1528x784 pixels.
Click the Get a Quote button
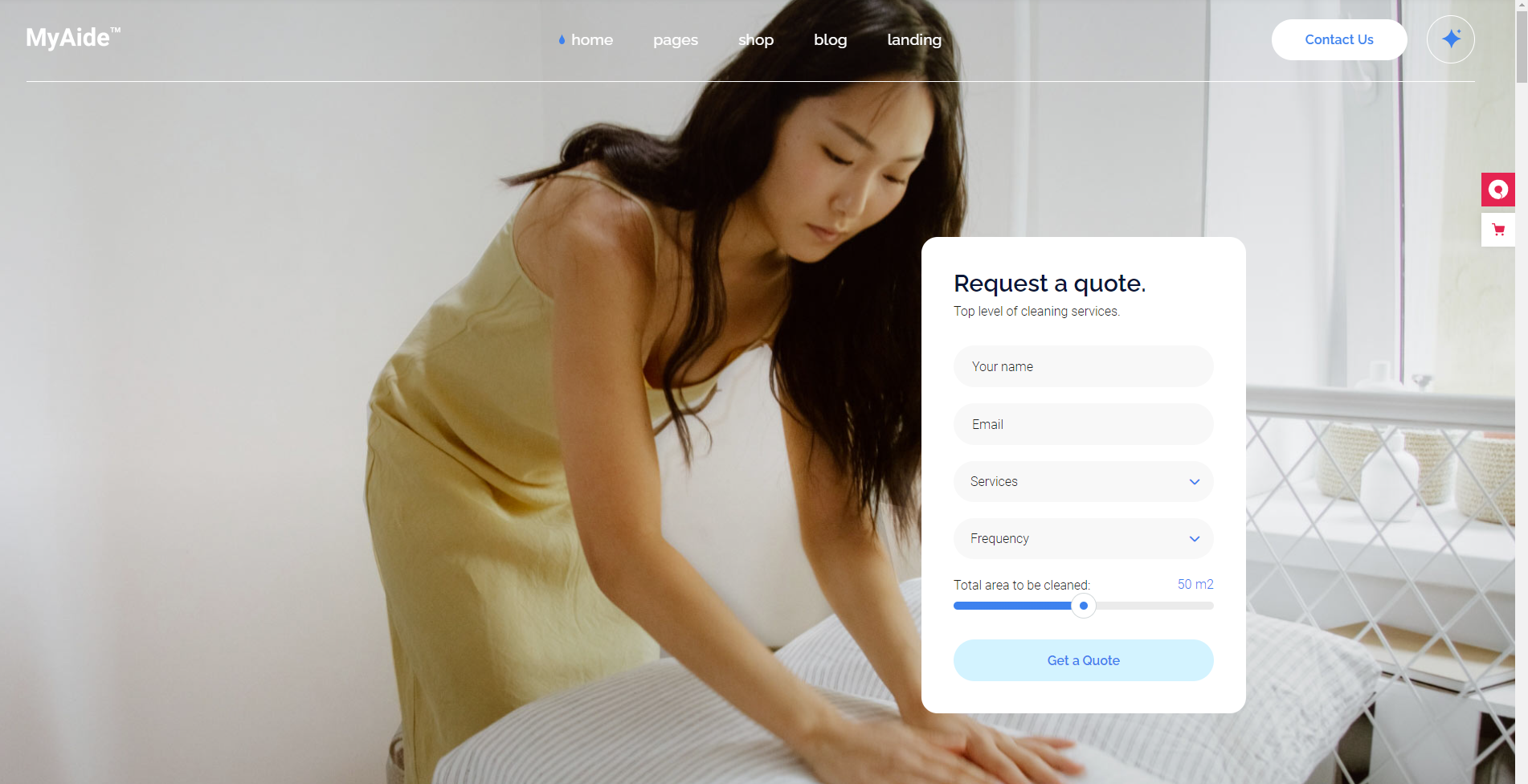tap(1083, 660)
